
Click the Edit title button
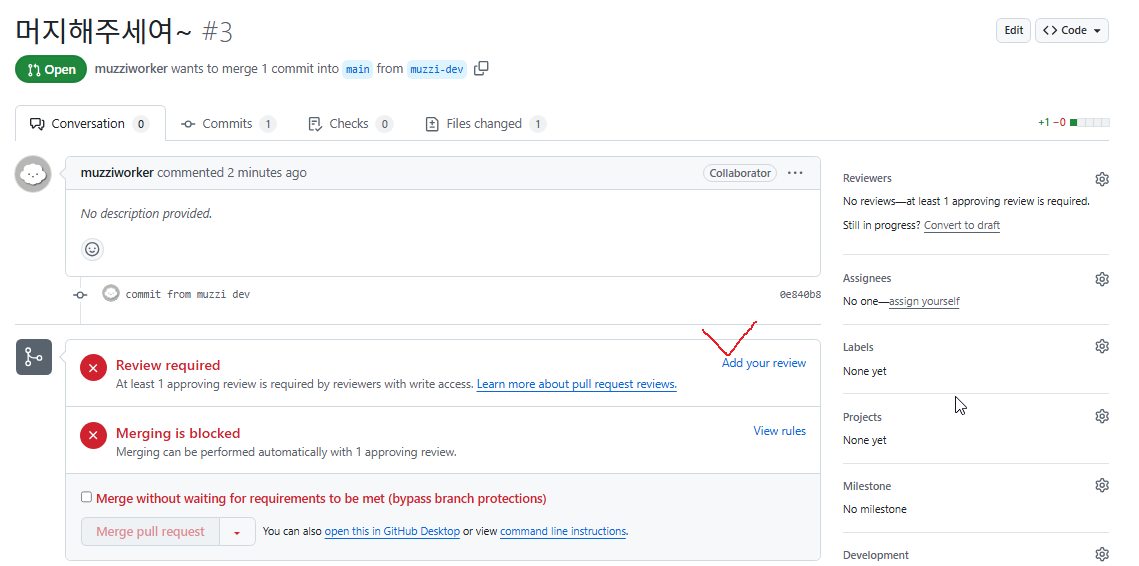pyautogui.click(x=1013, y=31)
